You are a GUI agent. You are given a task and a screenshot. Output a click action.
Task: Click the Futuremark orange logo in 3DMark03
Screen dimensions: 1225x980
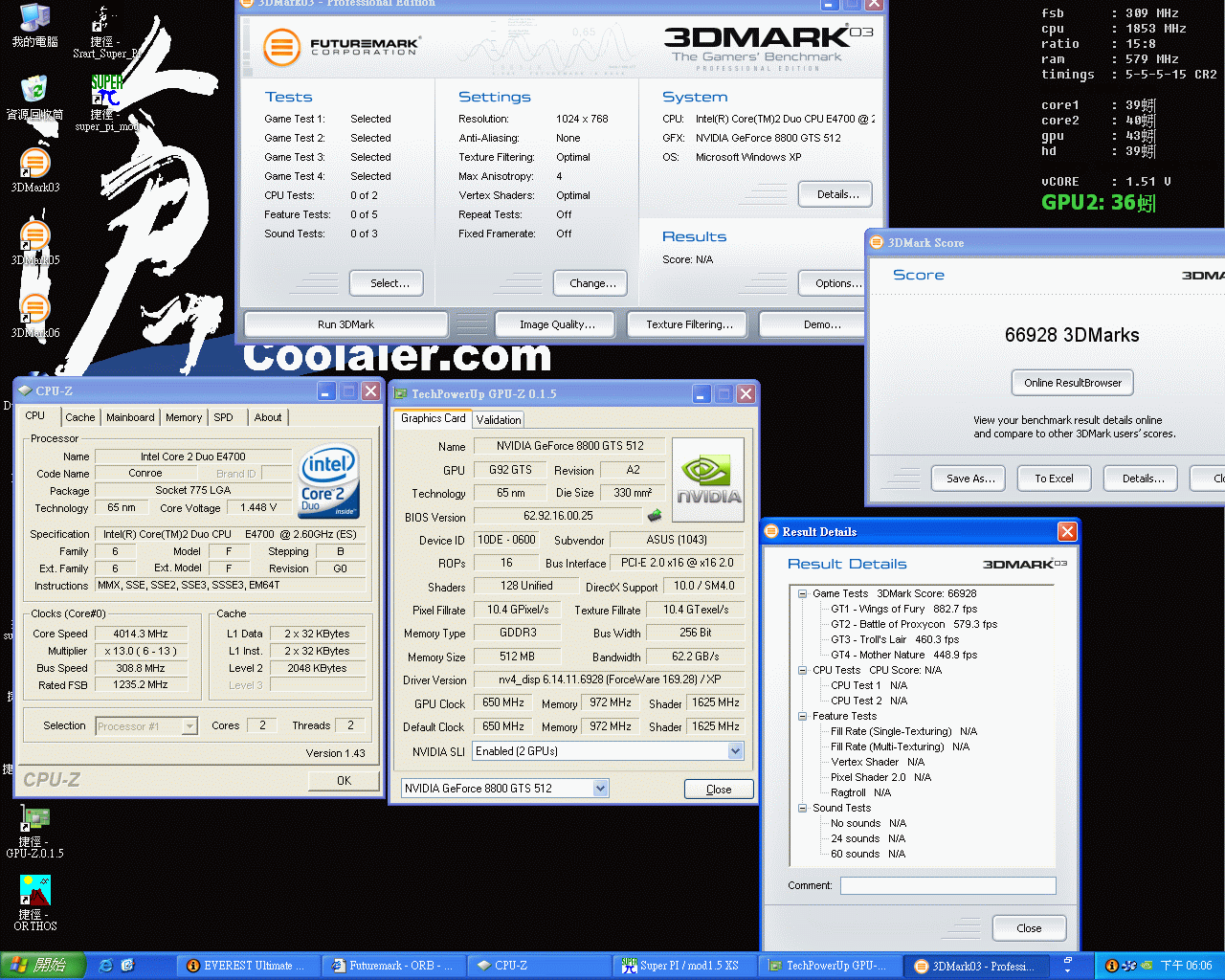coord(281,46)
